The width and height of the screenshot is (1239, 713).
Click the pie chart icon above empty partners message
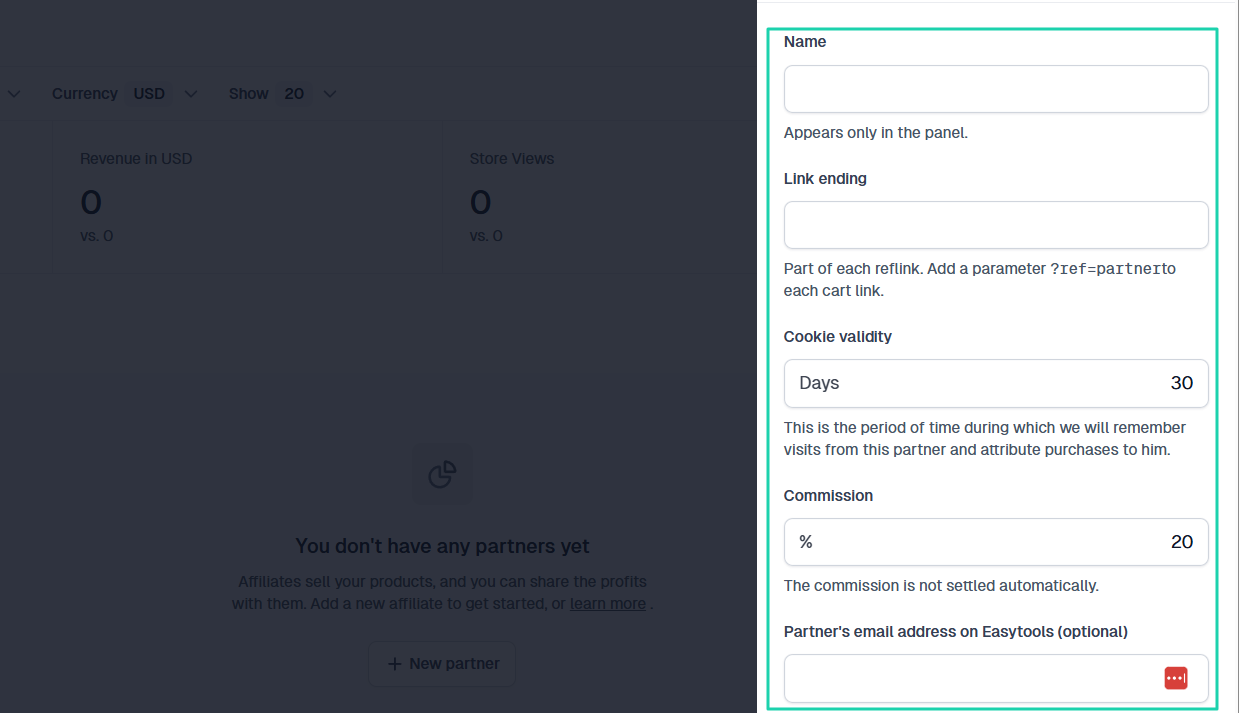pos(442,474)
